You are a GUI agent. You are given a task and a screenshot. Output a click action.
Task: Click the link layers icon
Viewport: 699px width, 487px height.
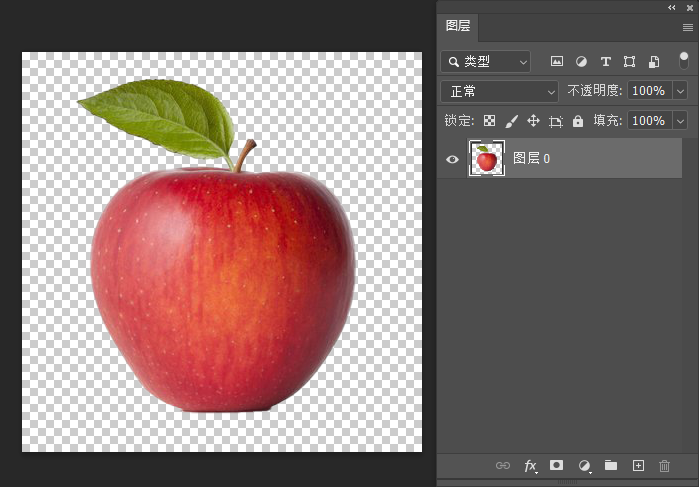(503, 466)
